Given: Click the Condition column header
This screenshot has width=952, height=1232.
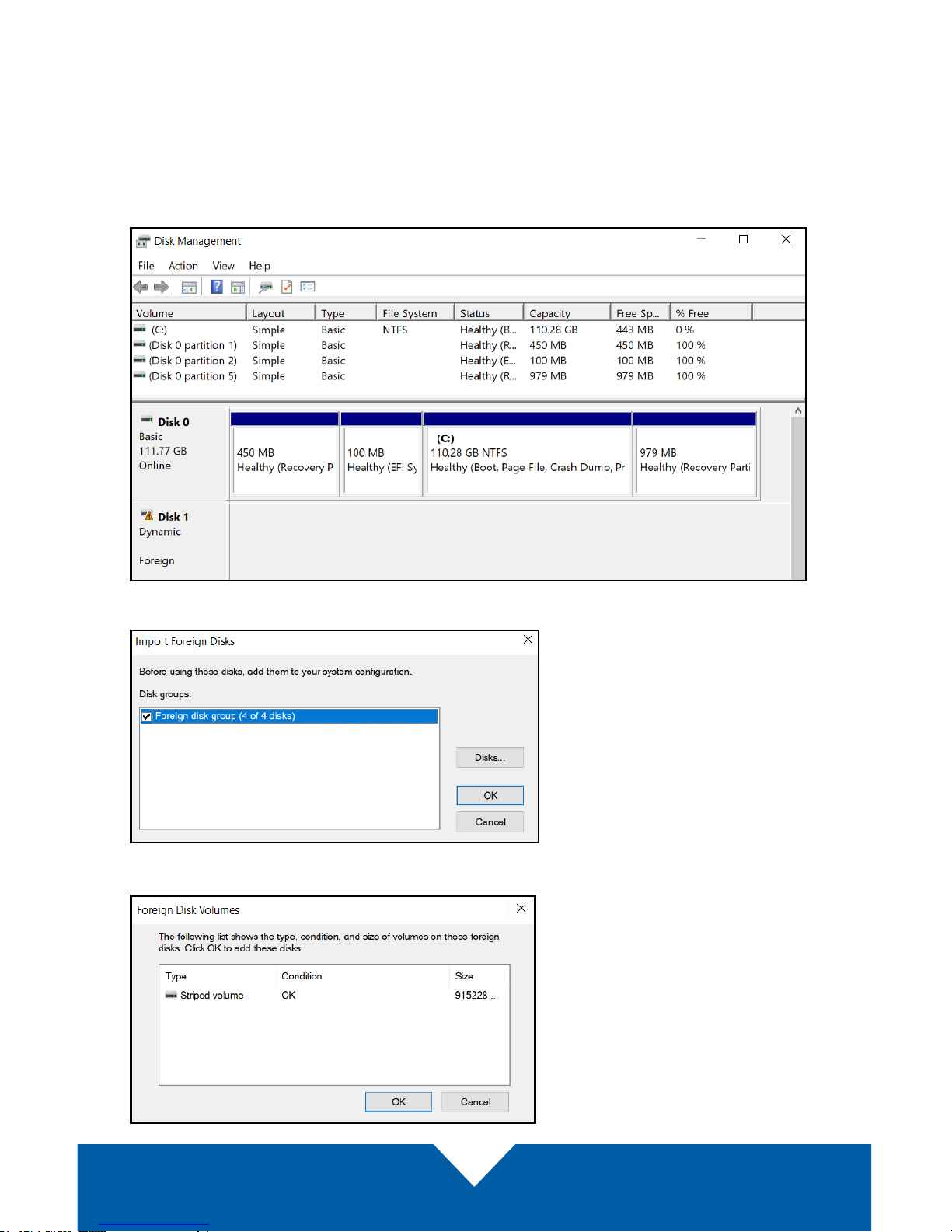Looking at the screenshot, I should pyautogui.click(x=362, y=976).
